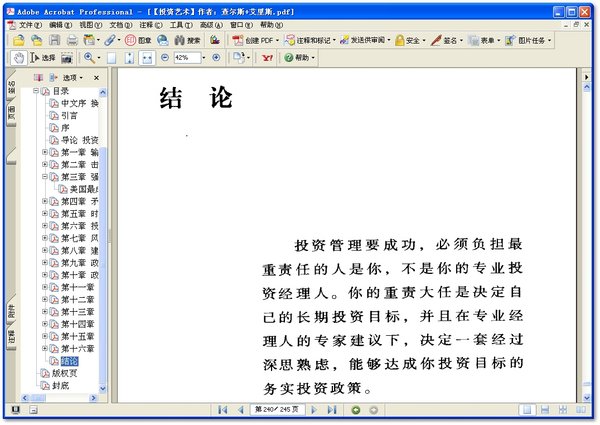This screenshot has width=600, height=425.
Task: Click document vertical scrollbar down arrow
Action: (x=587, y=398)
